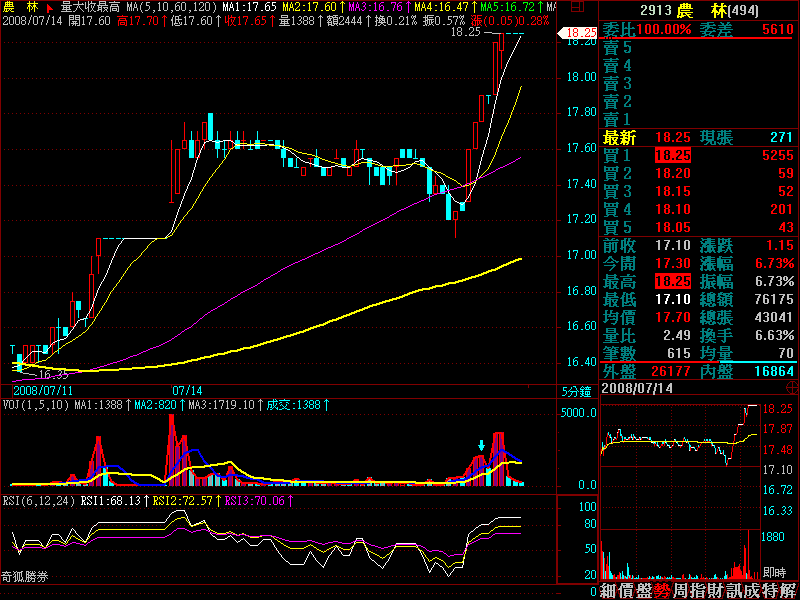Click the 內盤 value 16864
This screenshot has height=600, width=800.
[774, 371]
